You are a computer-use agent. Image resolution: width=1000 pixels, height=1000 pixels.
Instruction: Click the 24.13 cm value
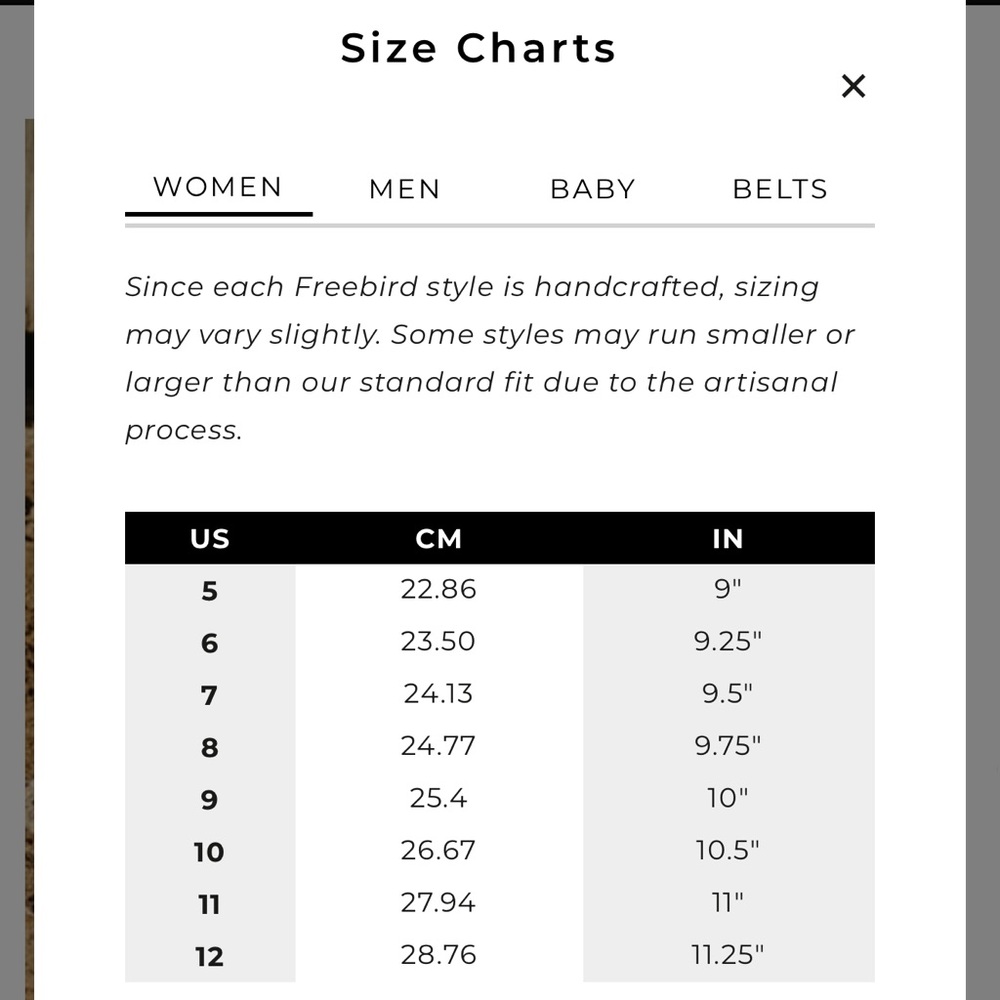point(438,694)
